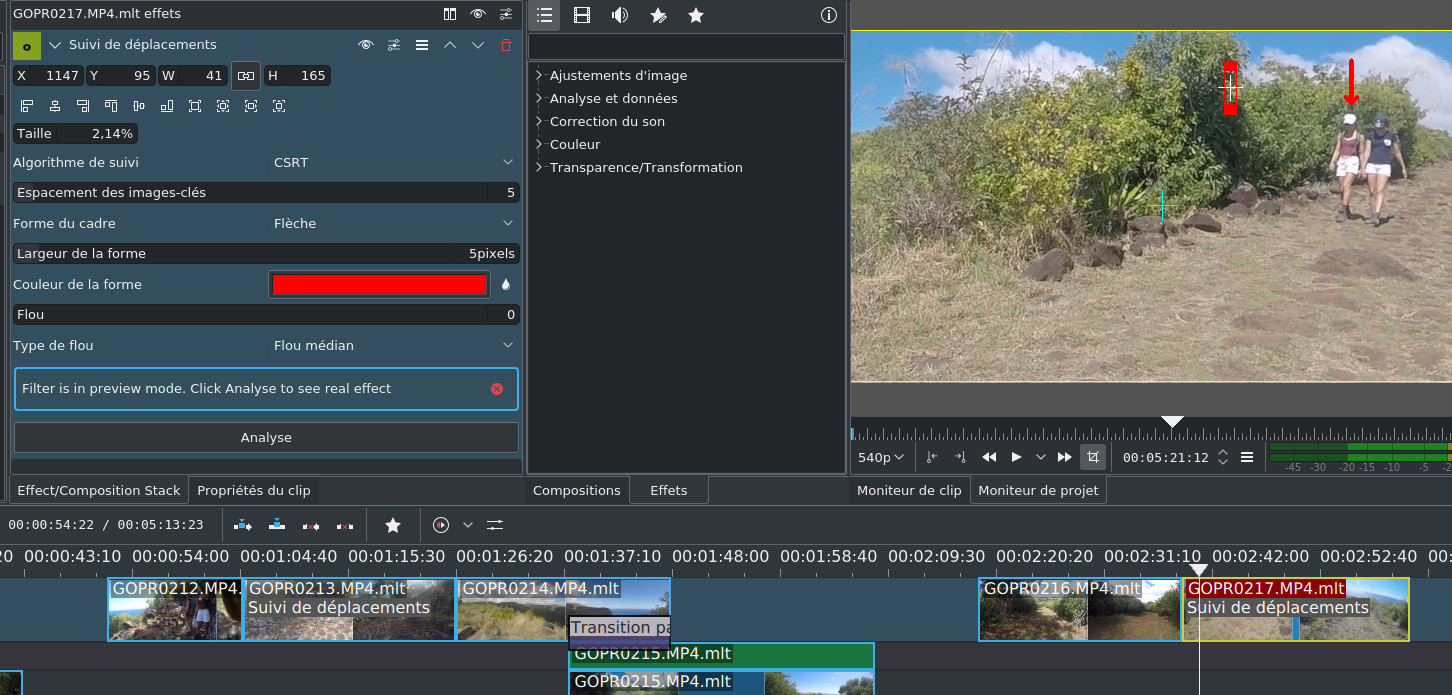Toggle width-height aspect ratio lock
The height and width of the screenshot is (695, 1452).
click(246, 76)
